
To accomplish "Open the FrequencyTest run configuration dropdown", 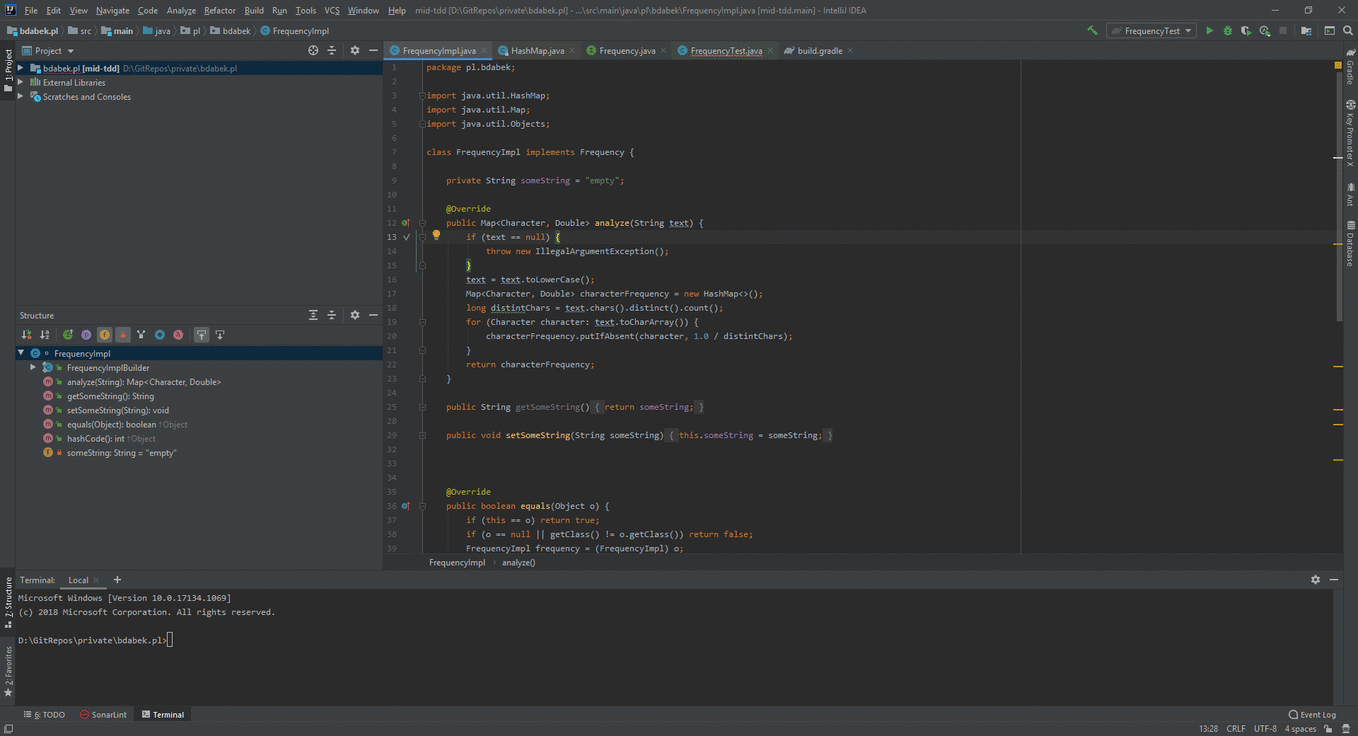I will point(1152,31).
